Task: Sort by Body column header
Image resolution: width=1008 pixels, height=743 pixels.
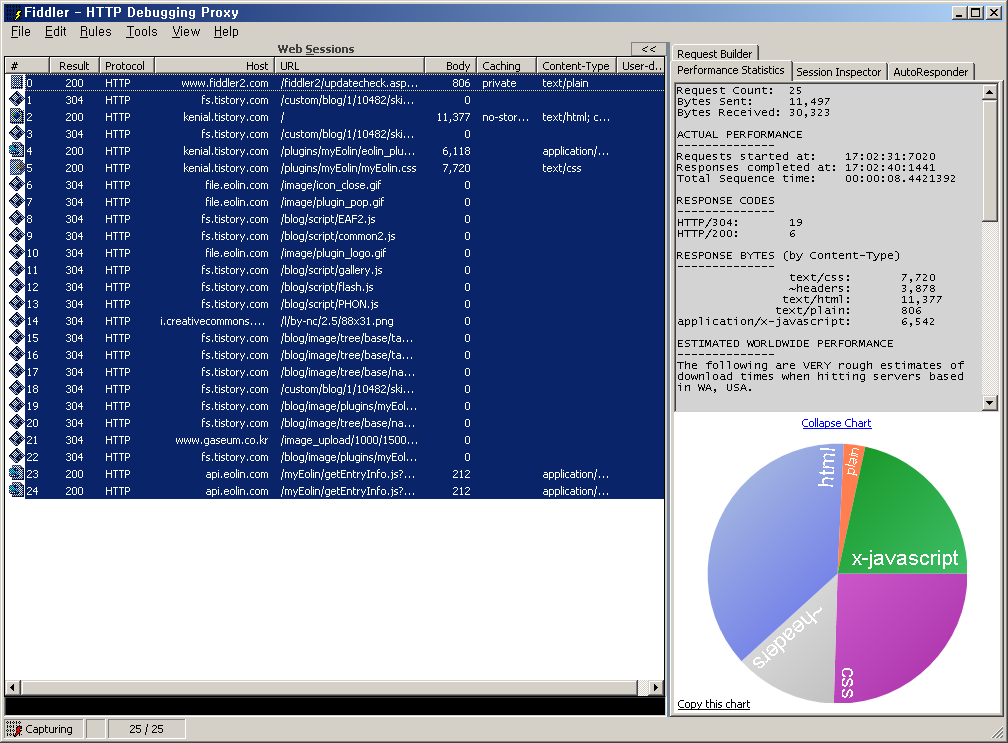Action: pyautogui.click(x=451, y=66)
